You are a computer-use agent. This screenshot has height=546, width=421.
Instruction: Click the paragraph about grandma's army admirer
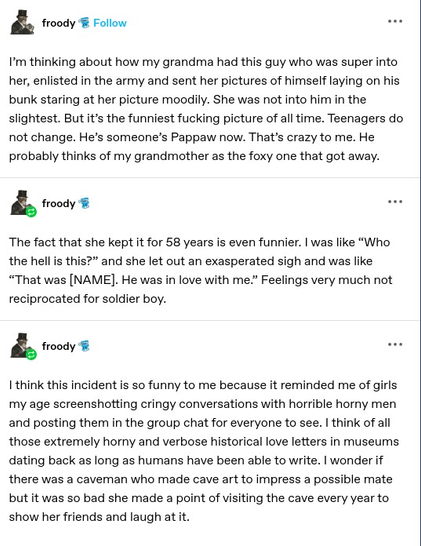206,109
